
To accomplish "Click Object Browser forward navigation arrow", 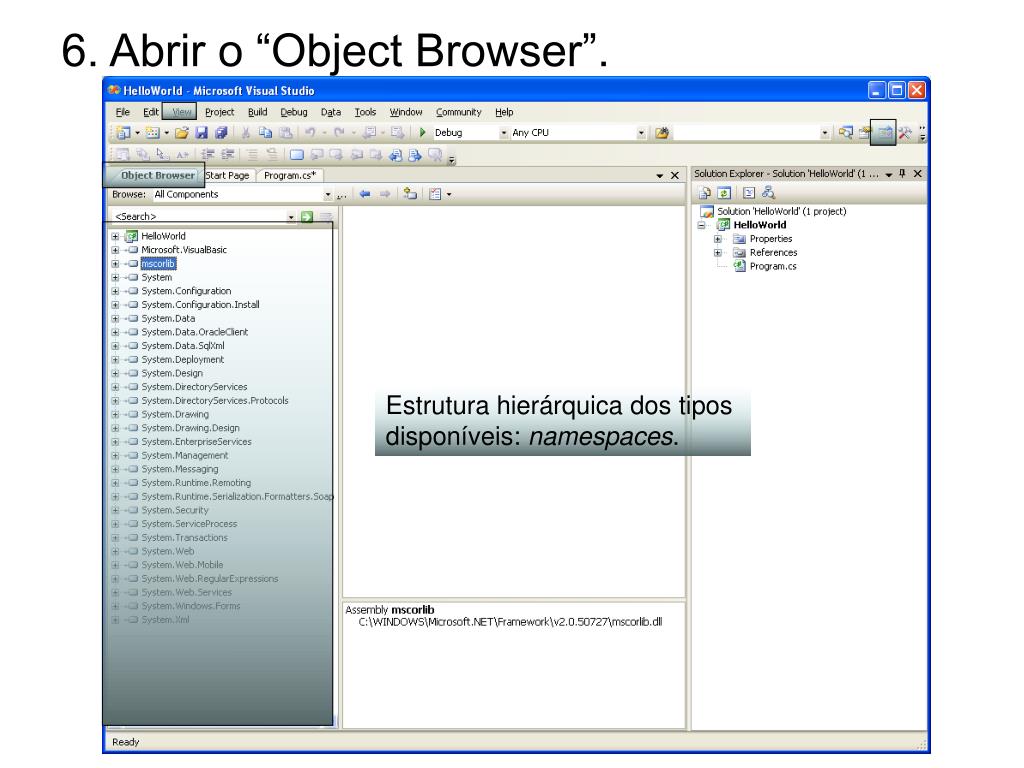I will [385, 194].
